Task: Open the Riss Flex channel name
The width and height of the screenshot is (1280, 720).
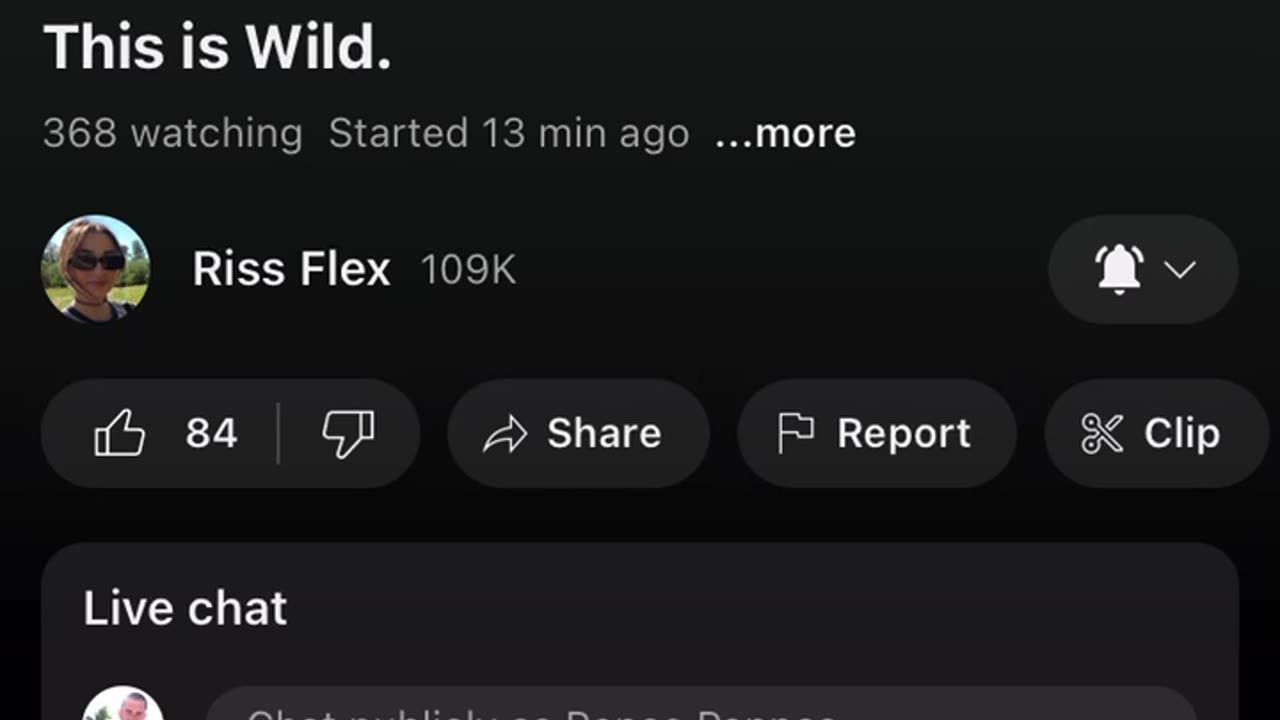Action: (291, 269)
